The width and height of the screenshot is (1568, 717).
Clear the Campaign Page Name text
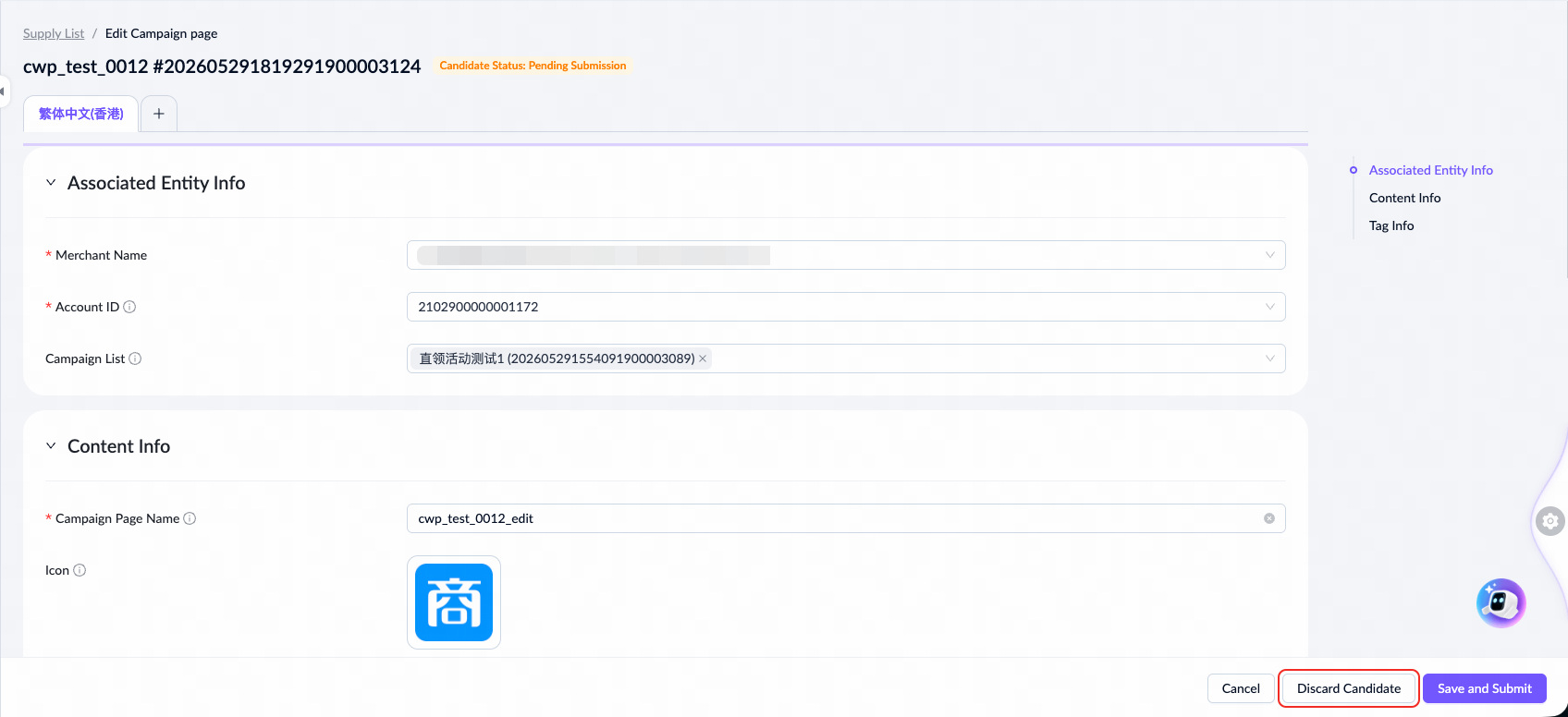click(1269, 518)
